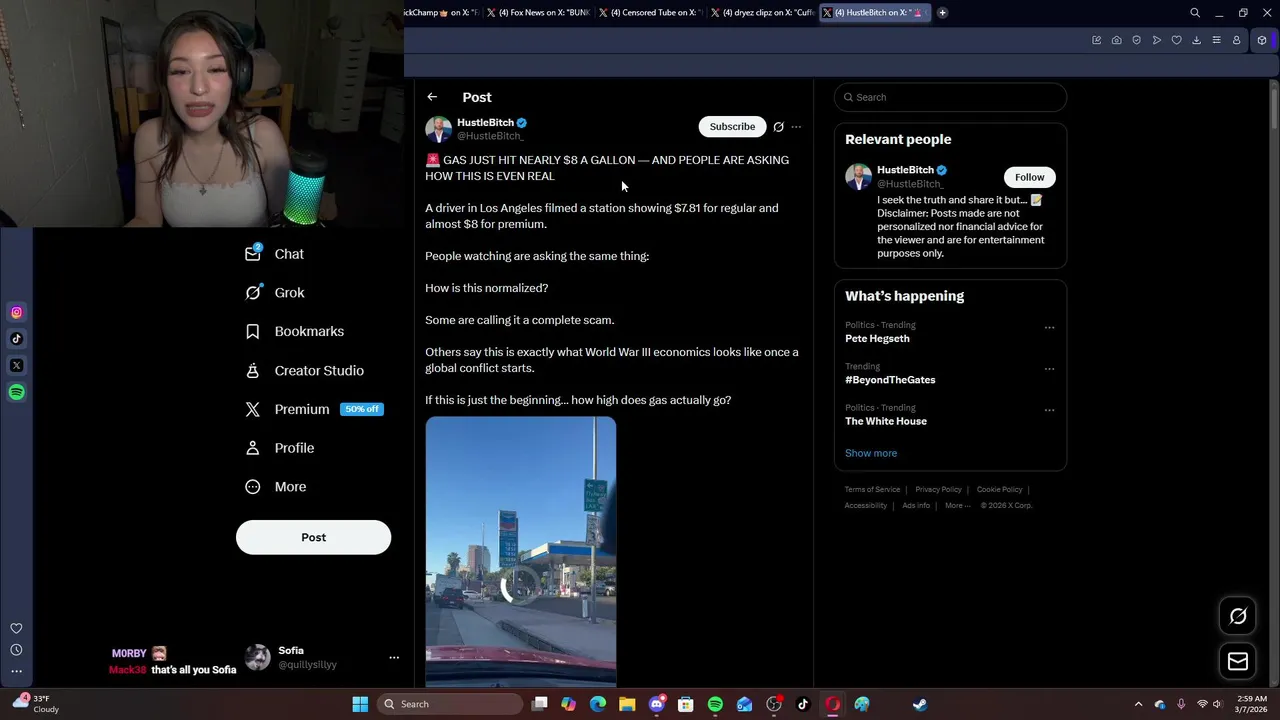Screen dimensions: 1280x720
Task: Open Instagram in the Opera sidebar
Action: tap(16, 313)
